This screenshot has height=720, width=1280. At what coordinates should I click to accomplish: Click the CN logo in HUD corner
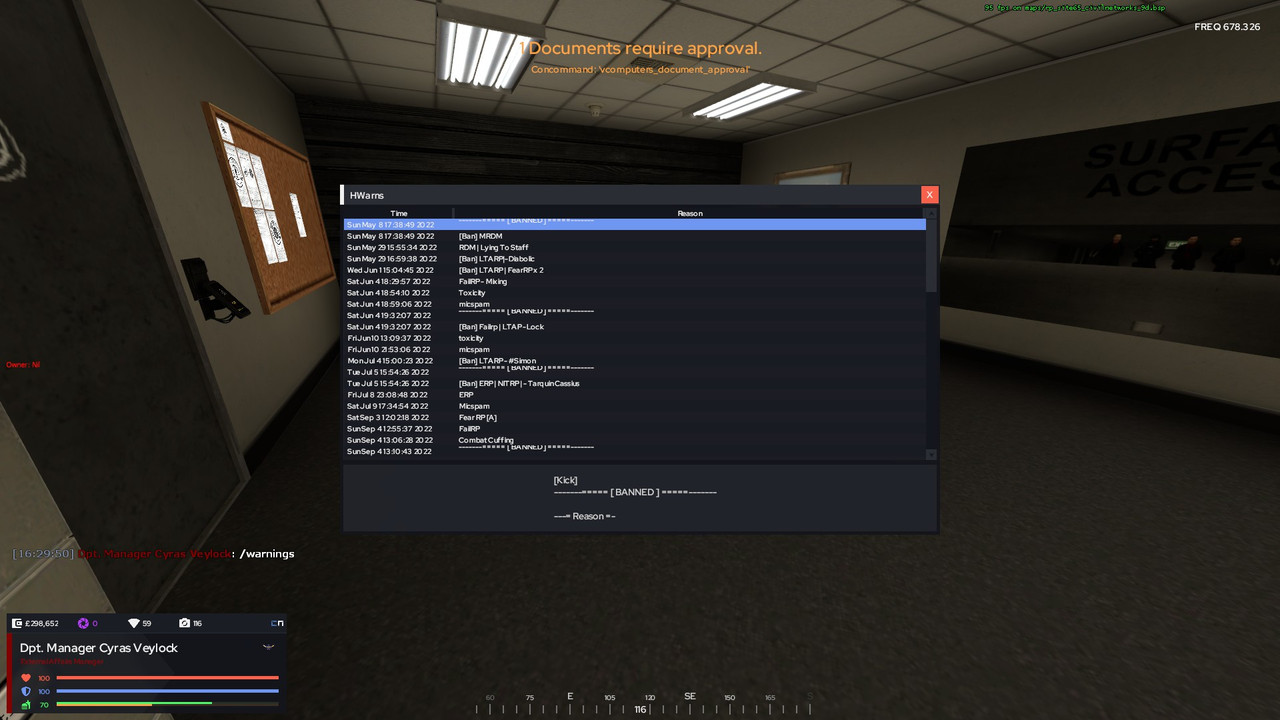[277, 623]
